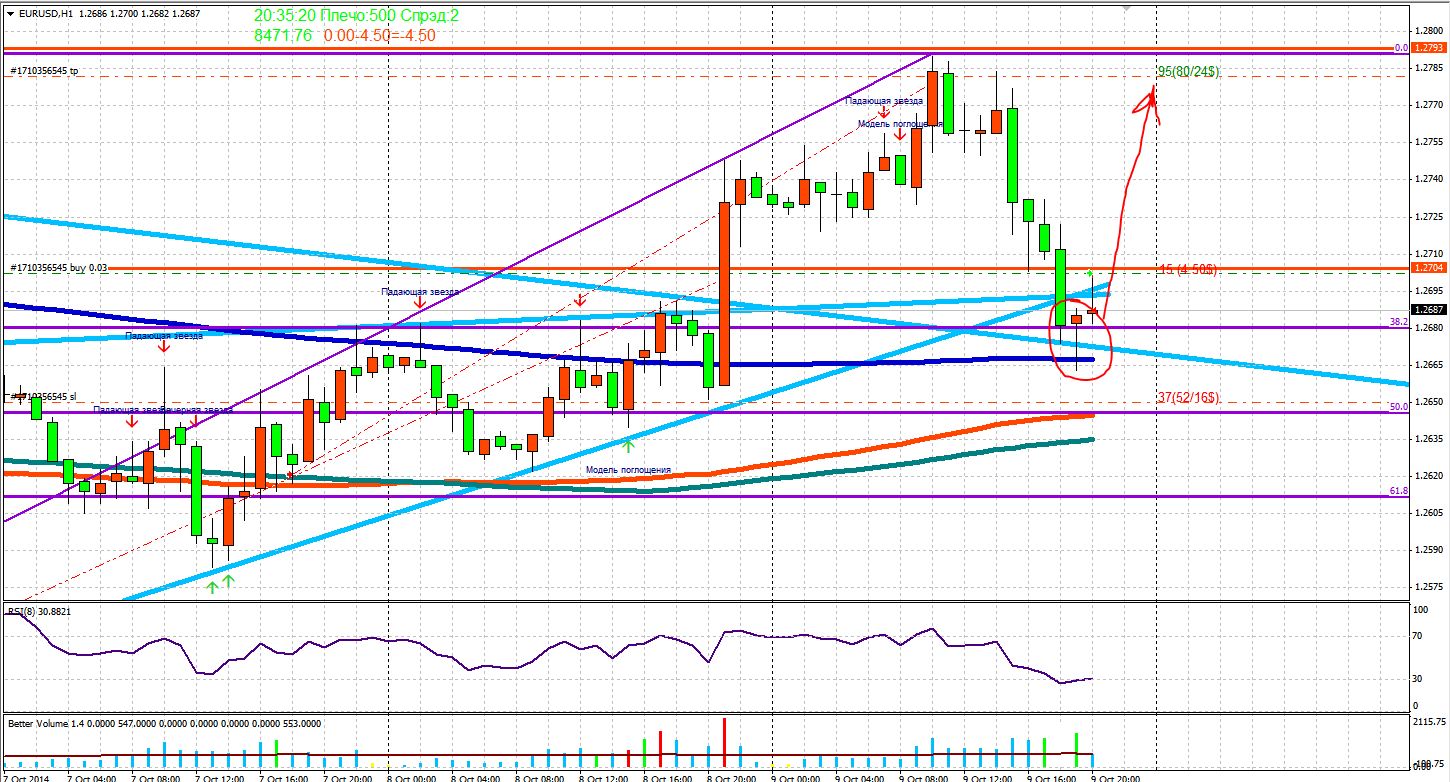Click the 1.2800 price scale value
1450x782 pixels.
[1428, 30]
